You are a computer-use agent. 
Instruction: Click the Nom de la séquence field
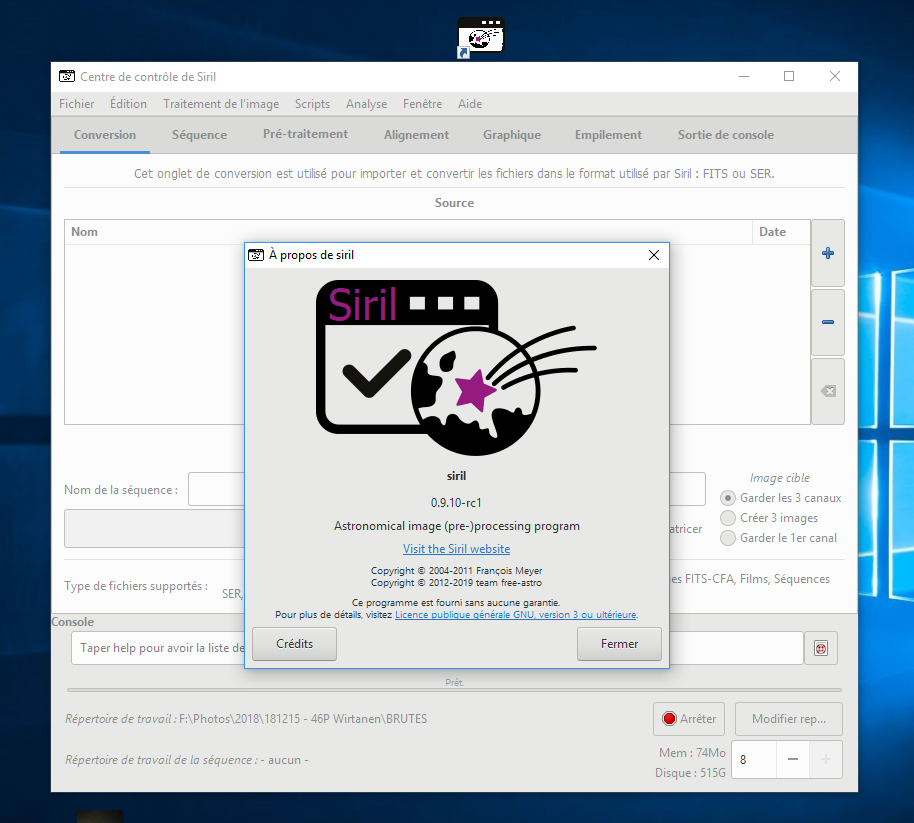pos(447,490)
